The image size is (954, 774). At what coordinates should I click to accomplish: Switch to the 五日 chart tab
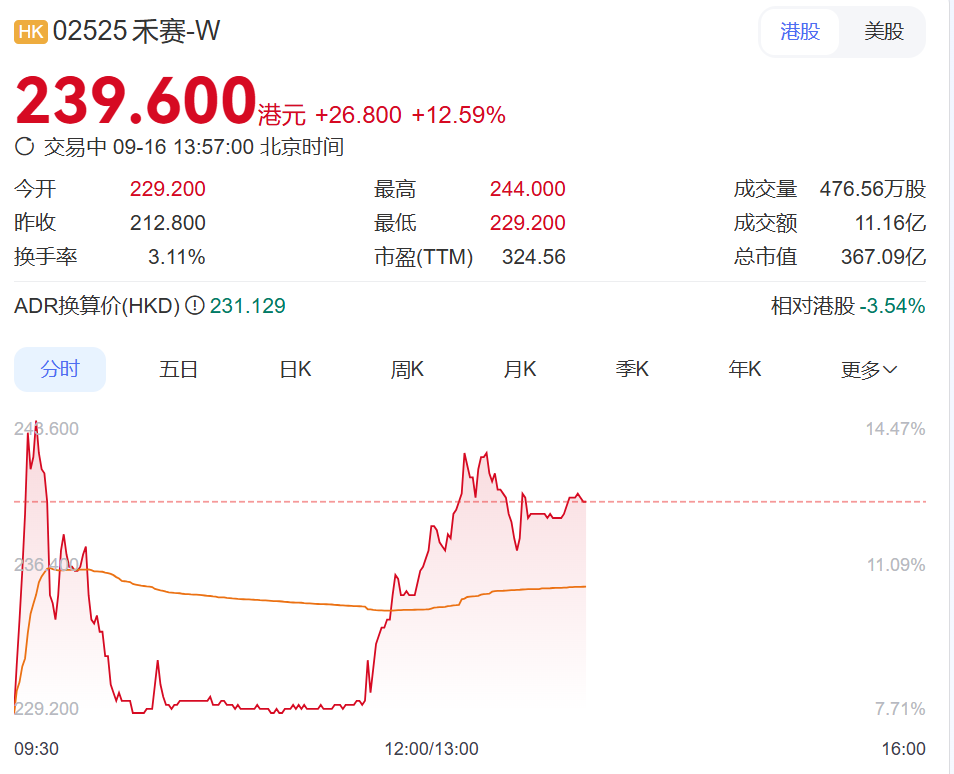click(x=179, y=369)
